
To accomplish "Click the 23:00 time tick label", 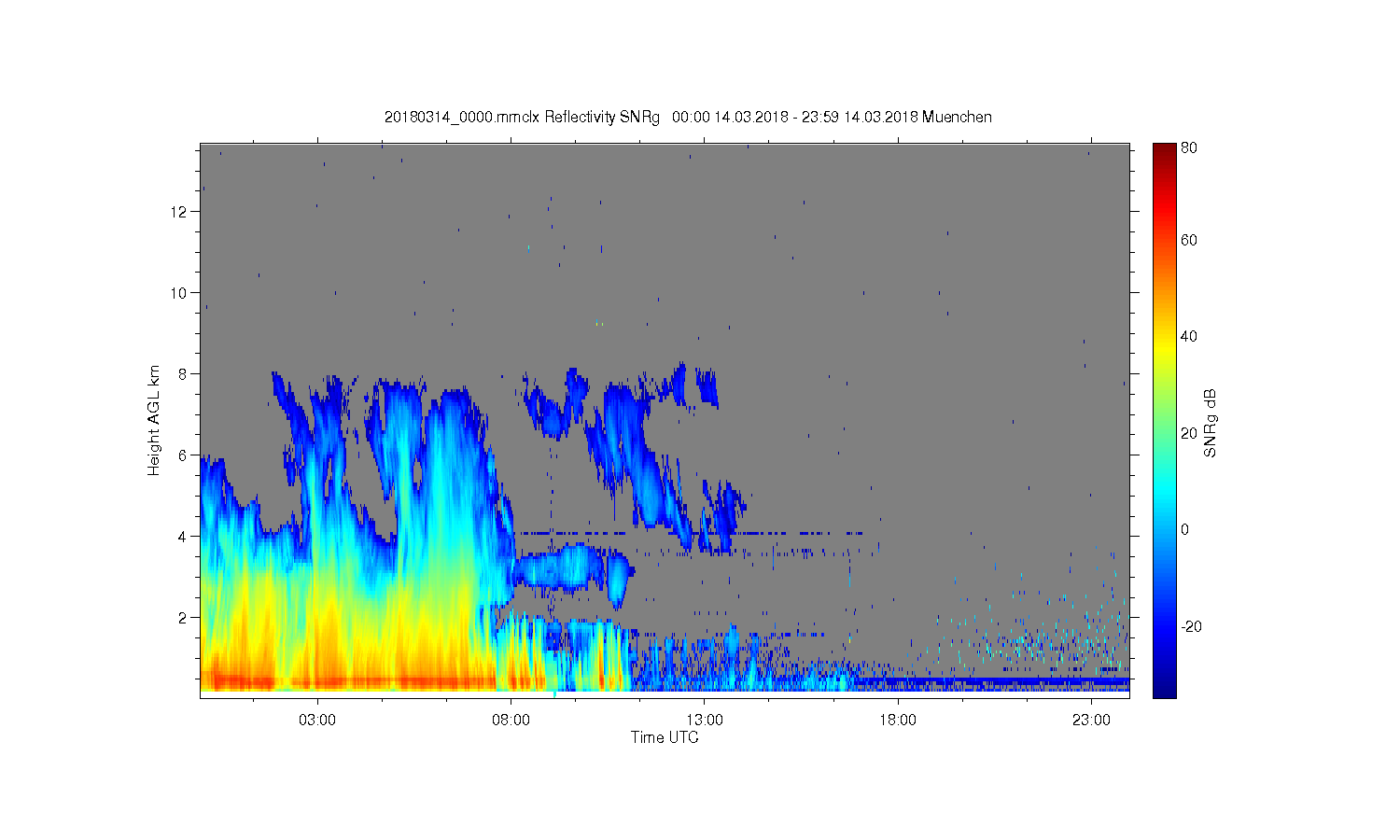I will click(1091, 720).
